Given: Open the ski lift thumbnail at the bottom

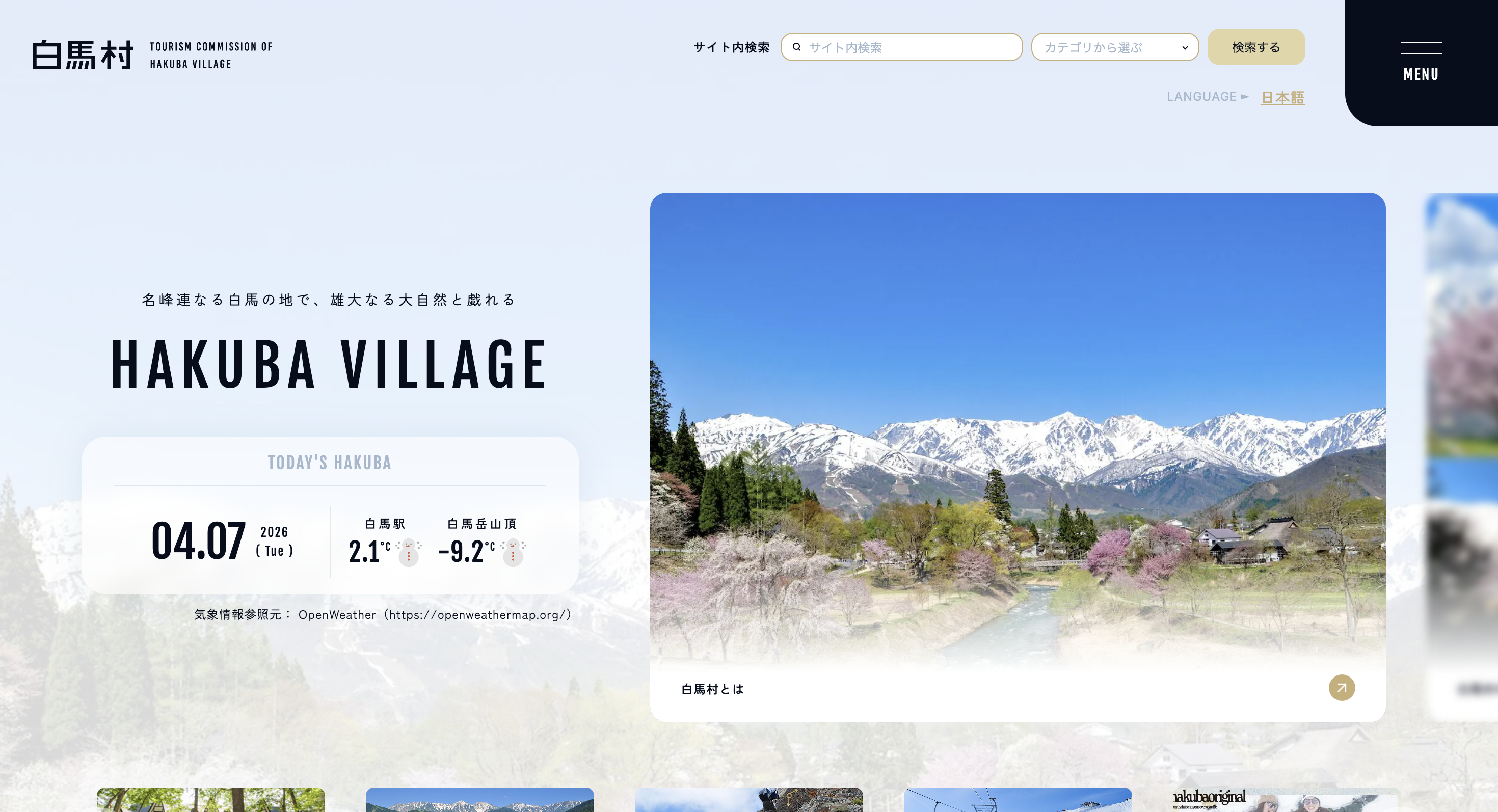Looking at the screenshot, I should [1018, 800].
